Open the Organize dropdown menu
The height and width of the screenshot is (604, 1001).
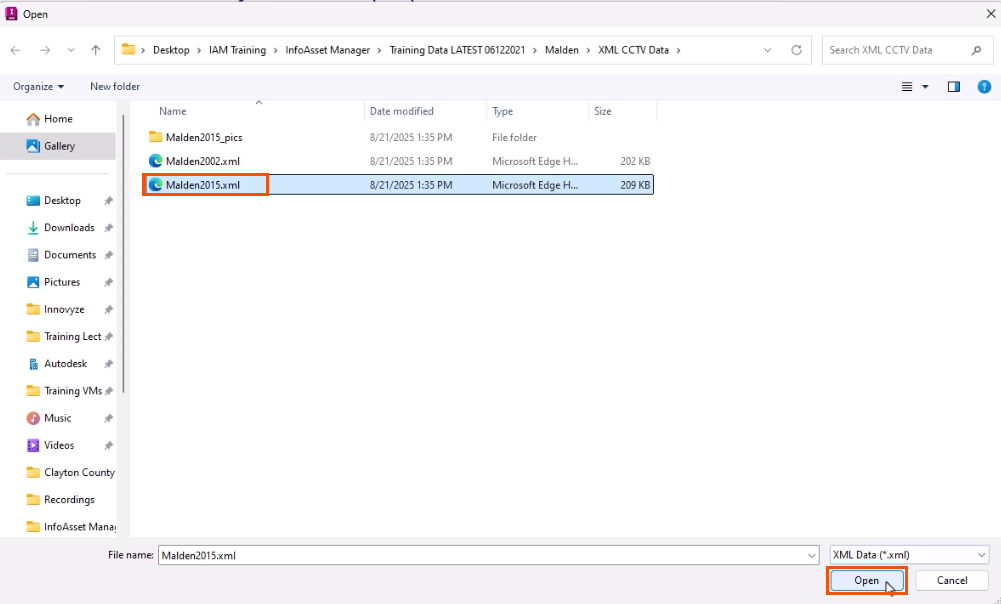(x=37, y=87)
